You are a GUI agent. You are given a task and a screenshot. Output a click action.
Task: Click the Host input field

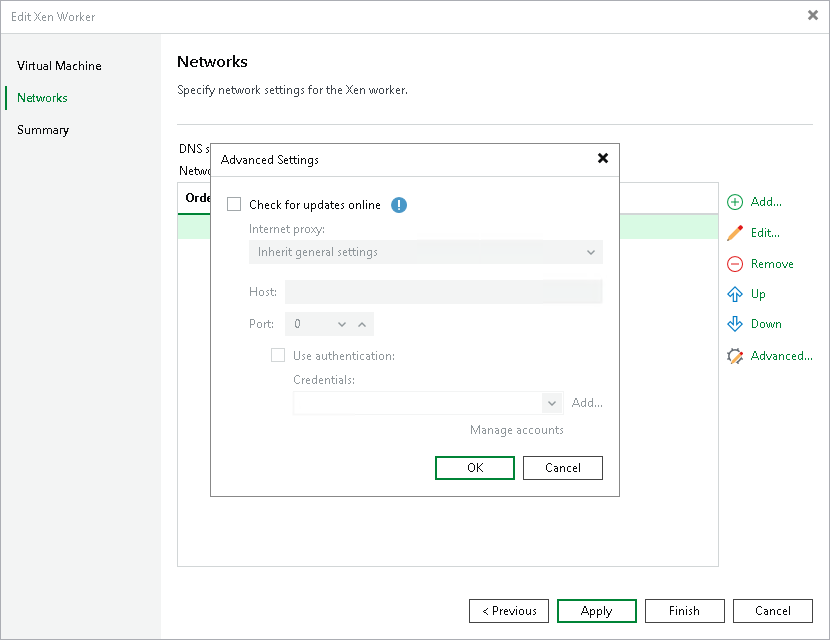coord(444,292)
